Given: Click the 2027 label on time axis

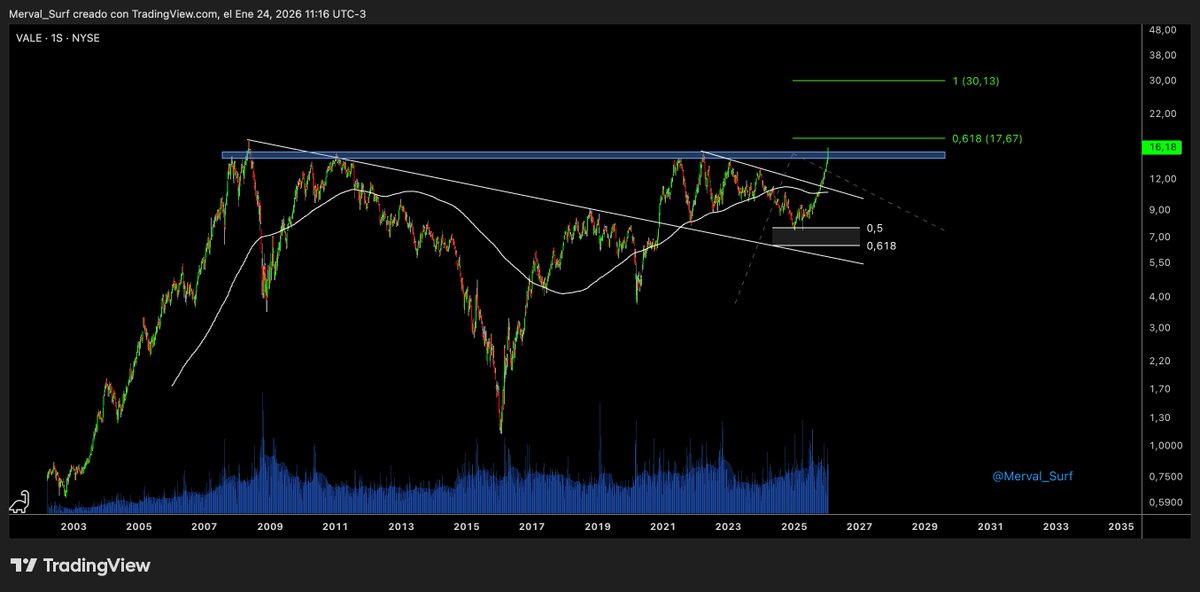Looking at the screenshot, I should point(859,526).
